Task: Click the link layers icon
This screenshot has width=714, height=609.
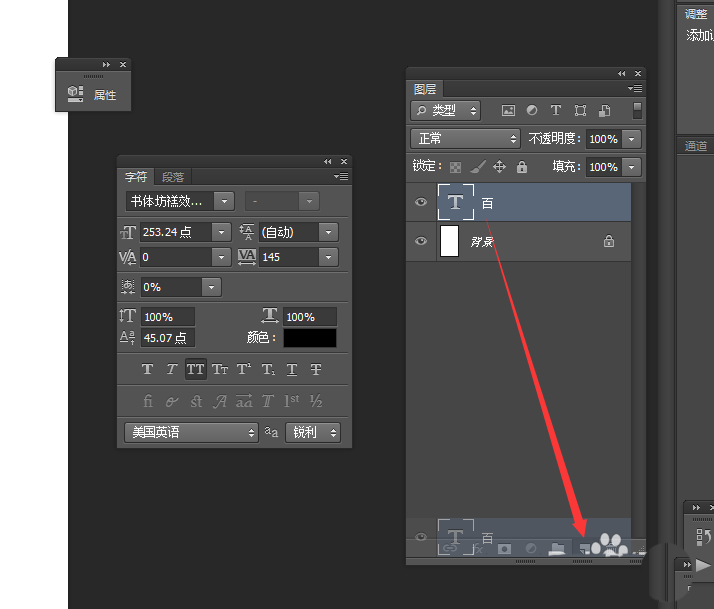Action: tap(450, 548)
